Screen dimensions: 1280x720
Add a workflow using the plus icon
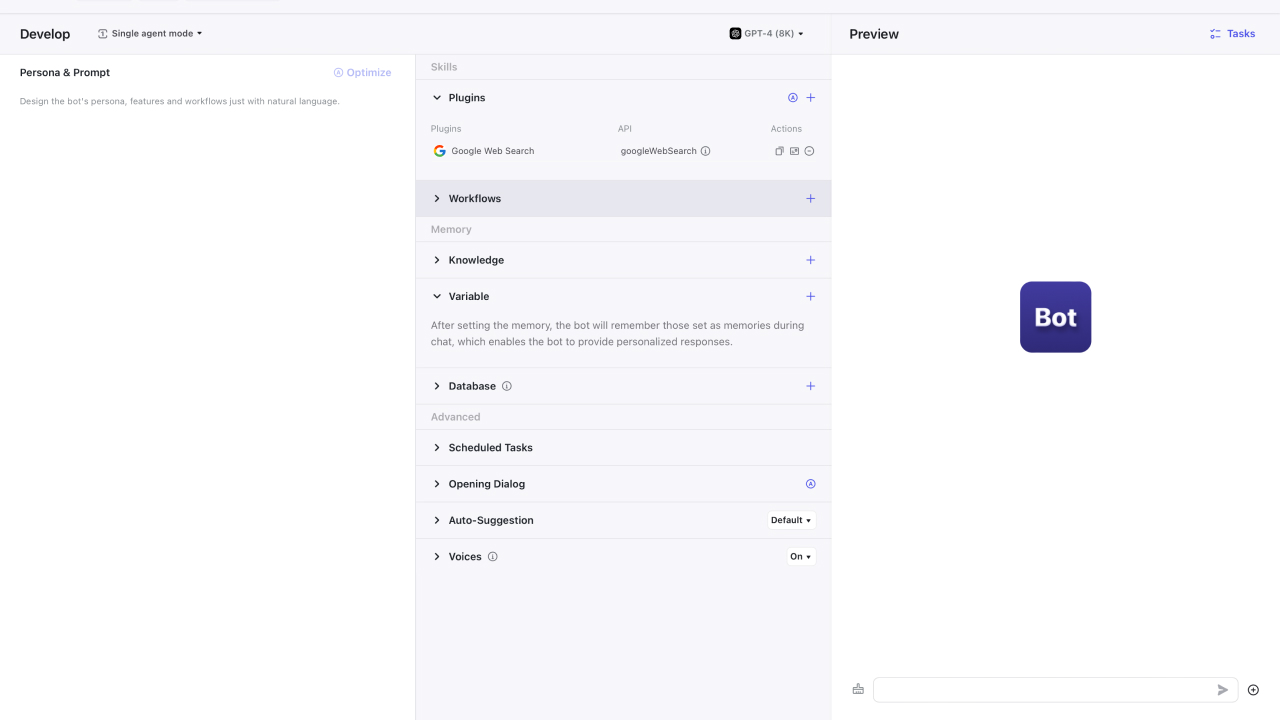pos(811,199)
